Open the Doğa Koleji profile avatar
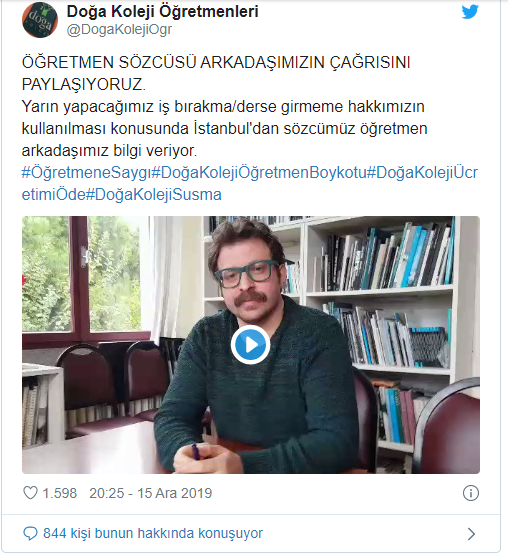Viewport: 508px width, 554px height. [x=40, y=19]
